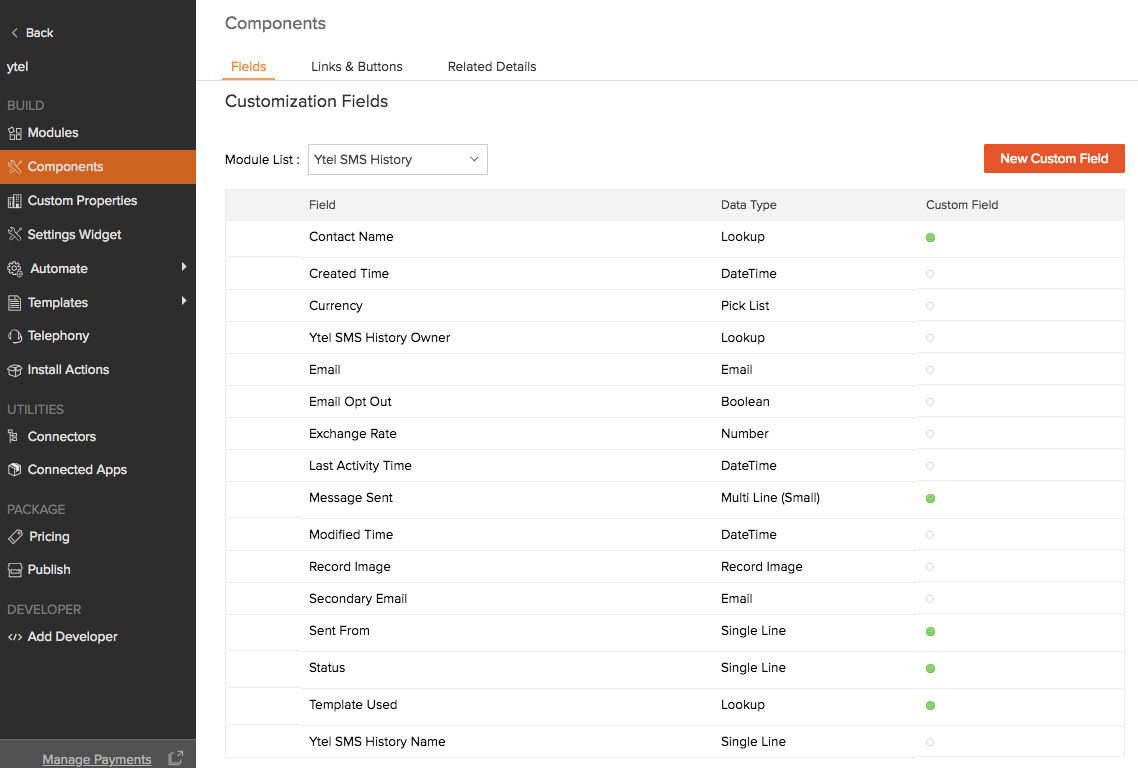1138x768 pixels.
Task: Select the Ytel SMS History Name field
Action: click(x=377, y=742)
